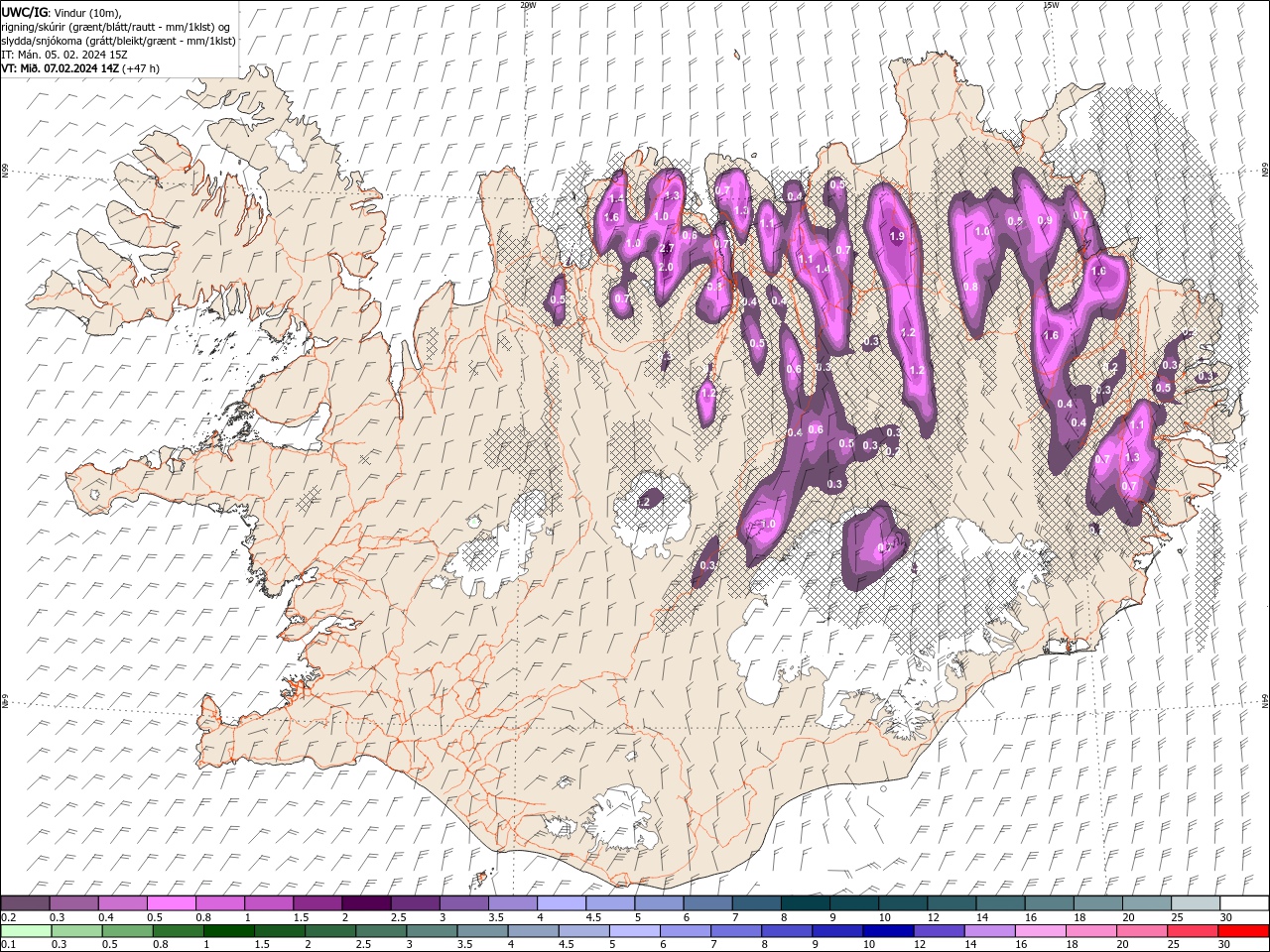Select the bright red 30 lower legend swatch
Viewport: 1270px width, 952px height.
point(1243,931)
